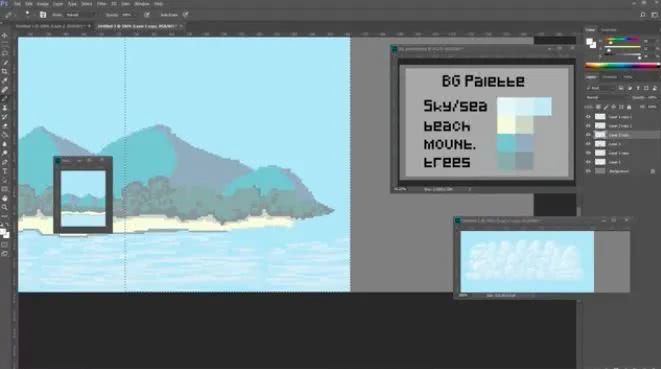The height and width of the screenshot is (369, 661).
Task: Click Background layer lock icon
Action: 653,171
